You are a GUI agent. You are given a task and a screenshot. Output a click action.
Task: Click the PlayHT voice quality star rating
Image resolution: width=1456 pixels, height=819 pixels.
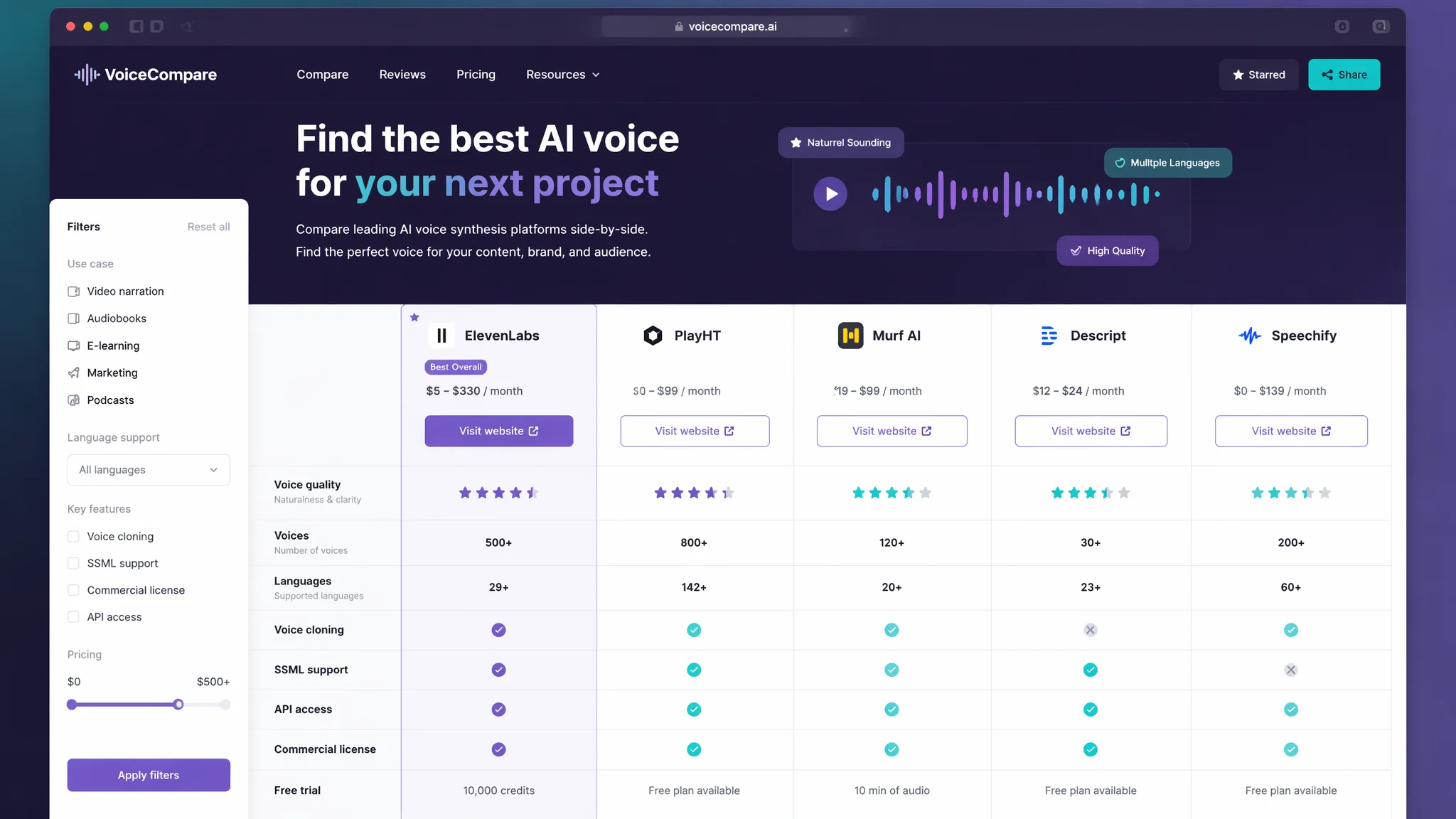[694, 493]
